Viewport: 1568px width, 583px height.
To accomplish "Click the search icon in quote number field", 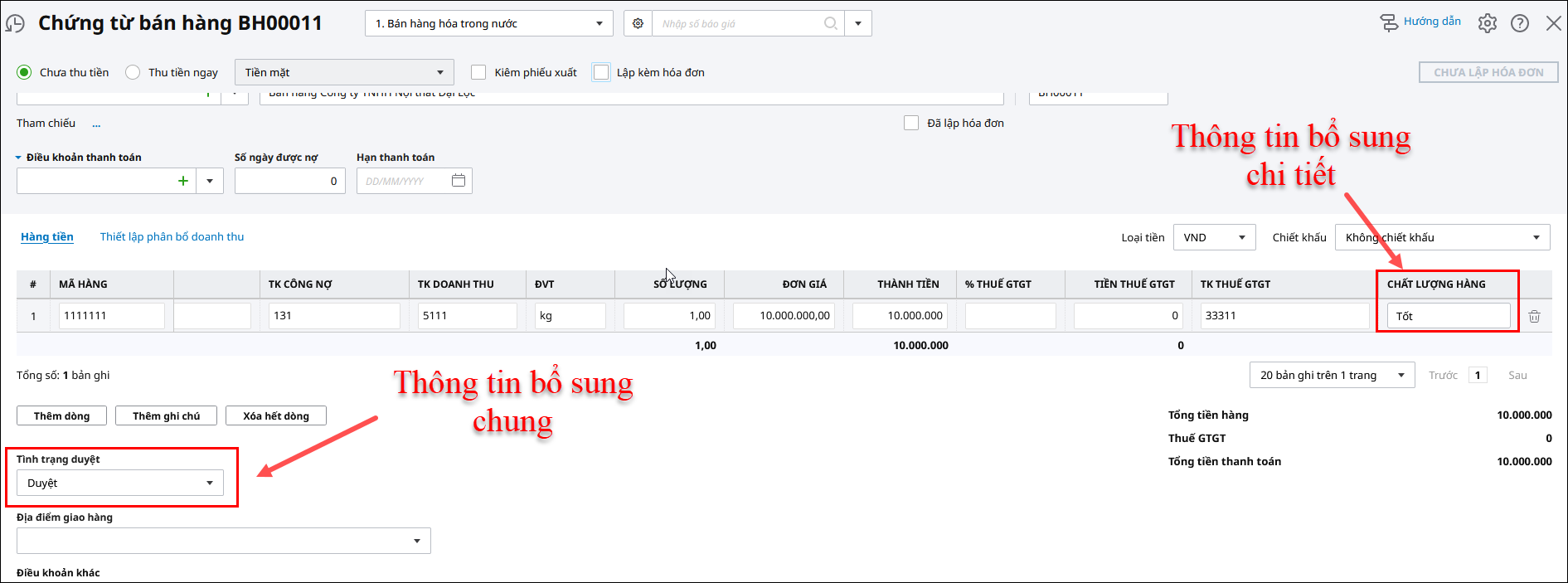I will pos(830,23).
